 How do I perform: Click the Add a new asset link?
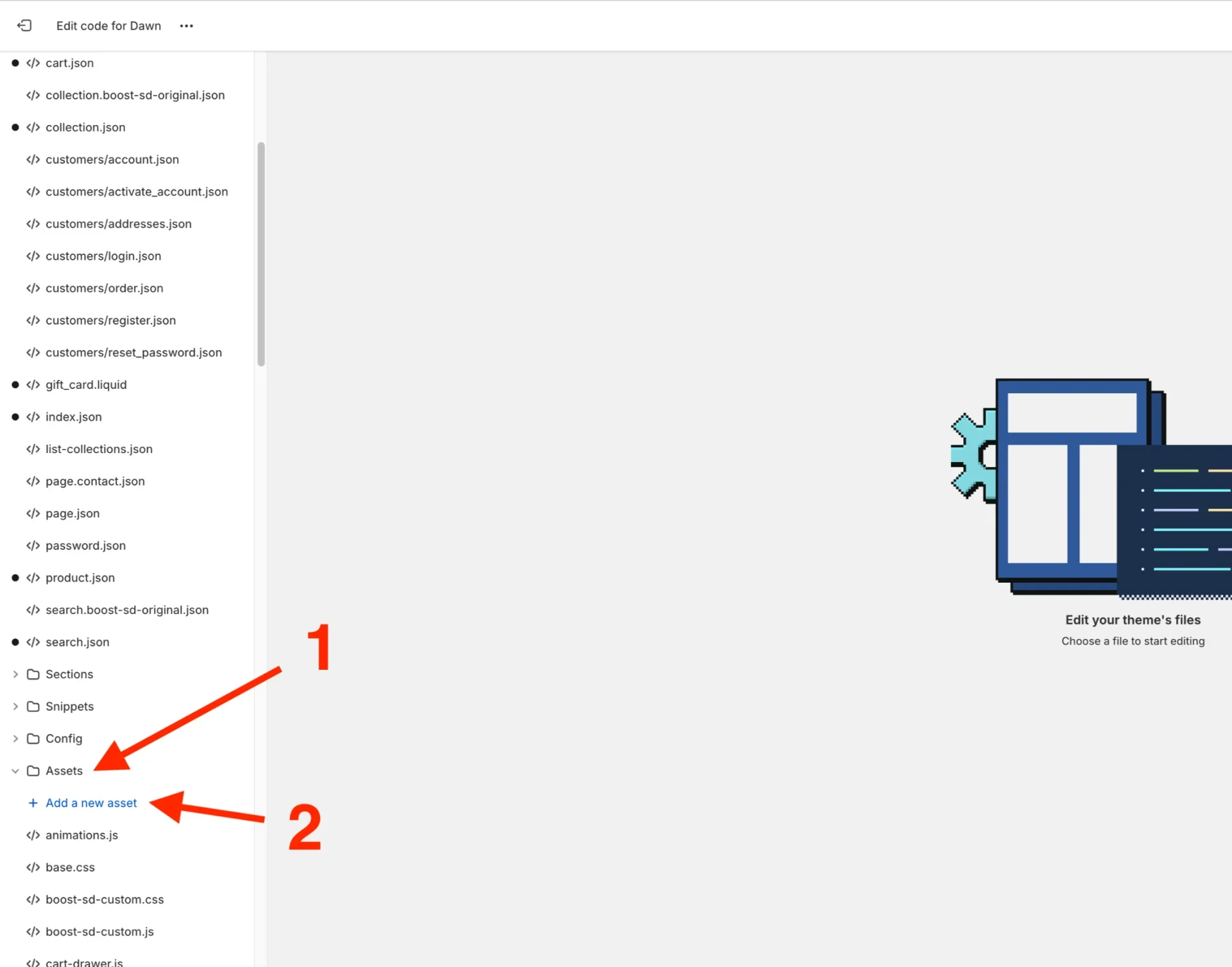pos(91,803)
